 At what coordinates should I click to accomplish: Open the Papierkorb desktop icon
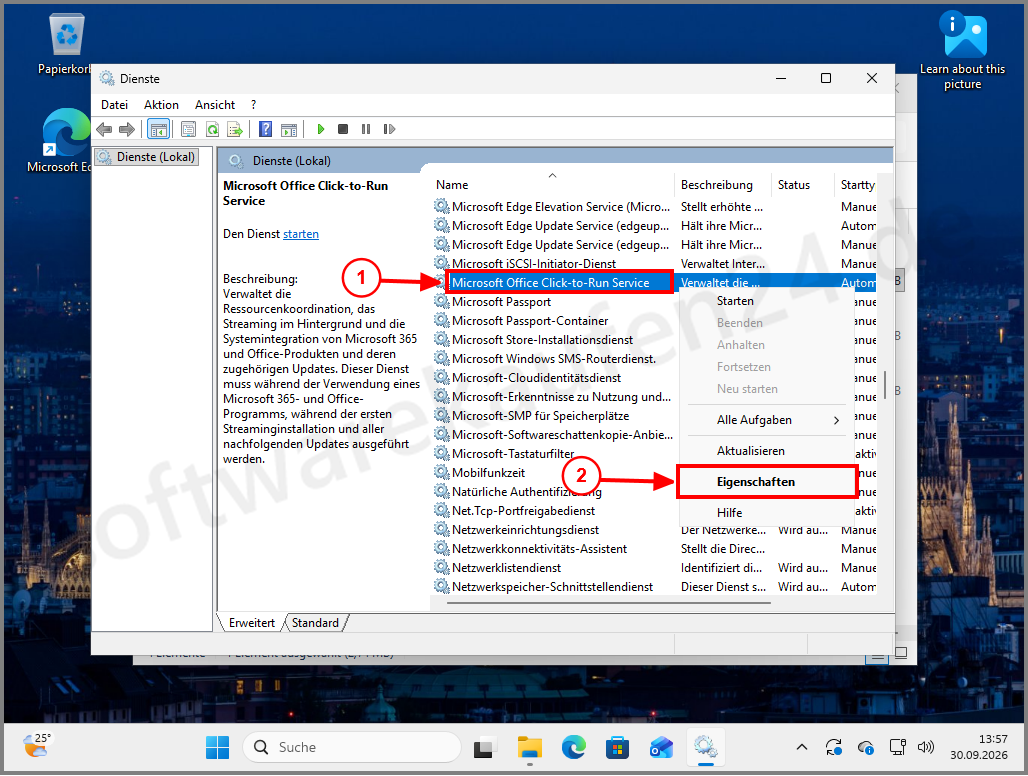66,43
